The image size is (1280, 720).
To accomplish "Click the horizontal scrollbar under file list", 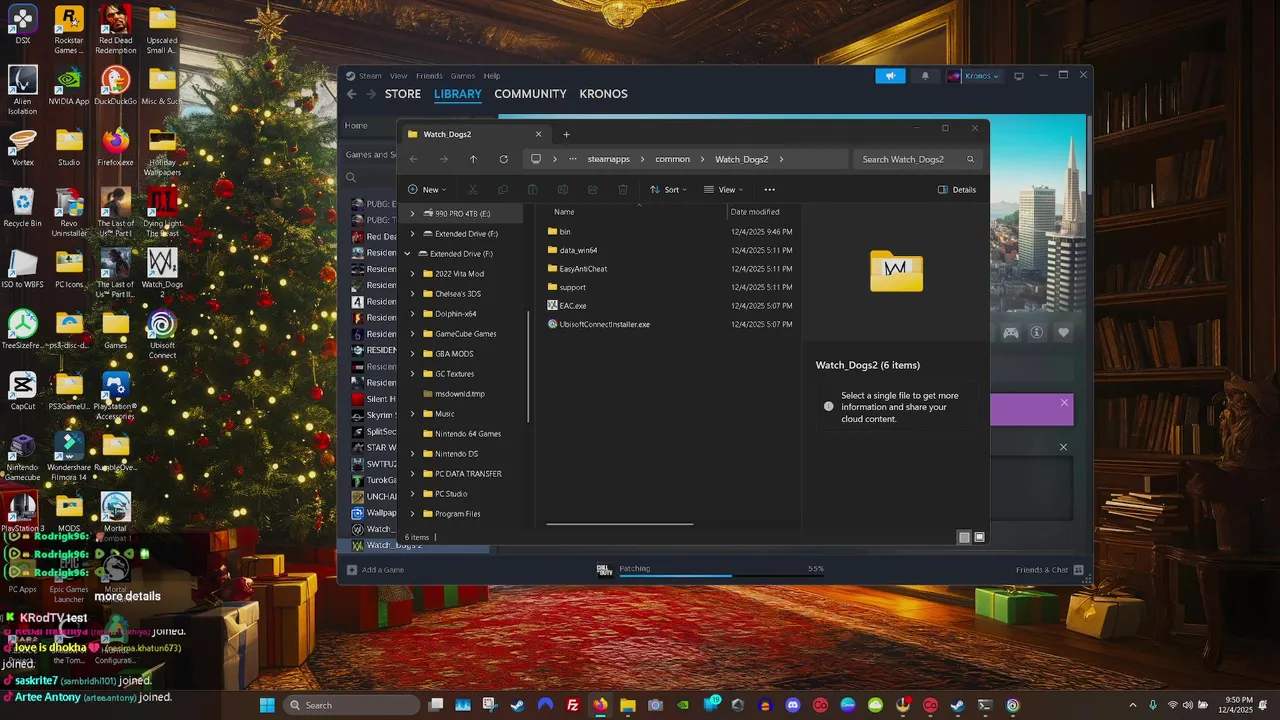I will coord(619,523).
